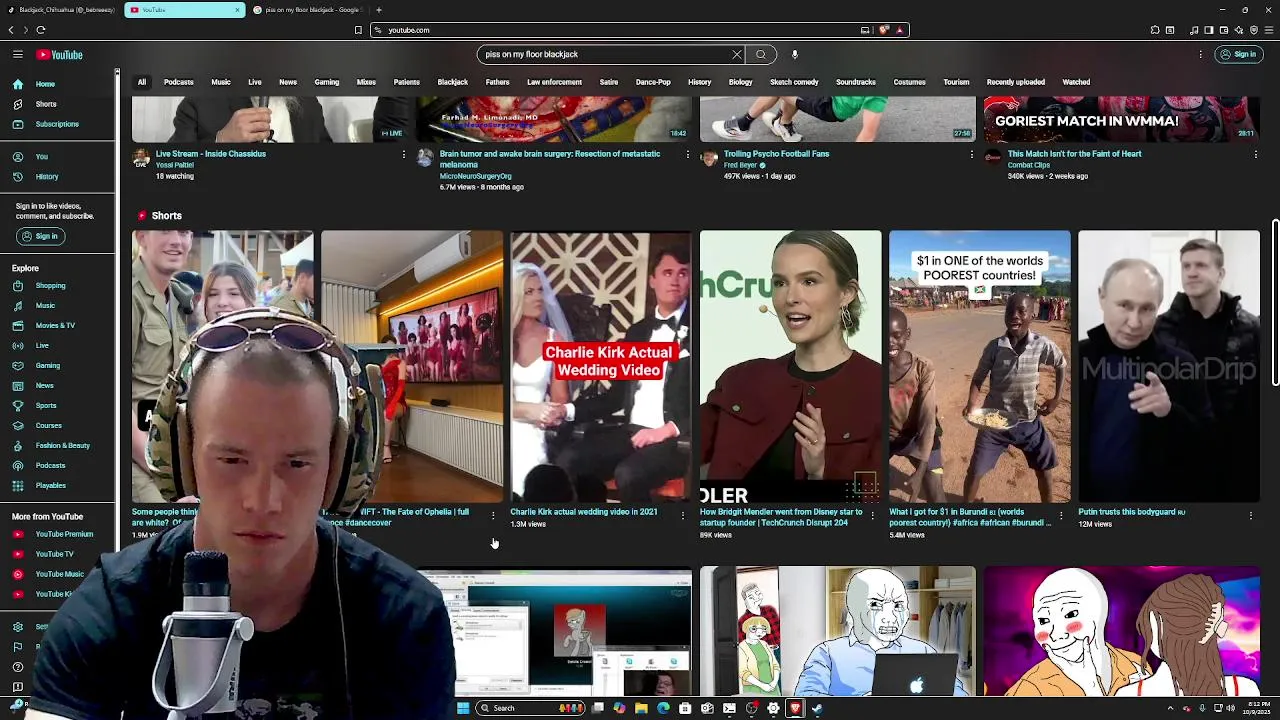
Task: Open Home in the sidebar
Action: click(58, 84)
